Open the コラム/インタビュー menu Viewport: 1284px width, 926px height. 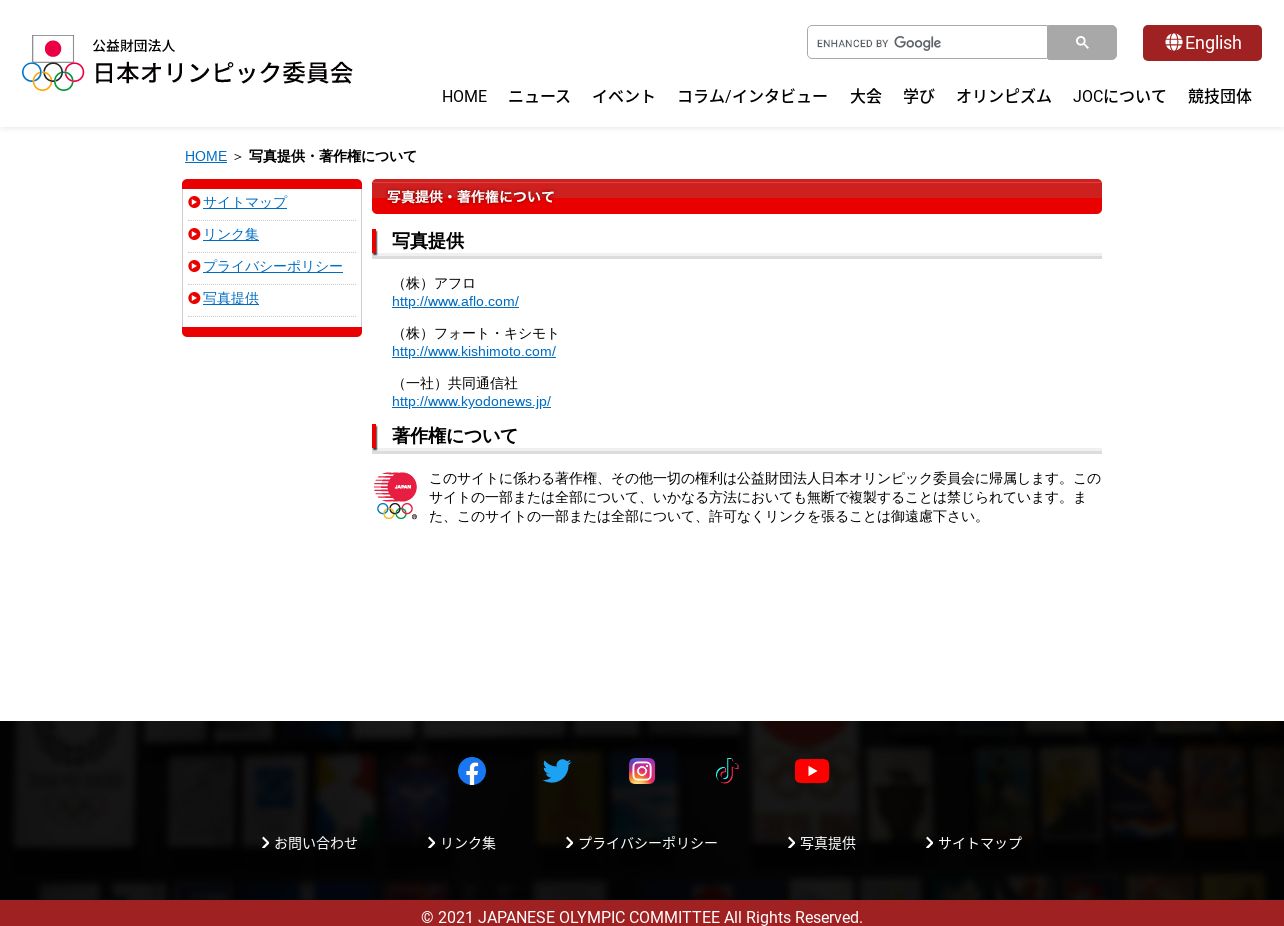752,96
